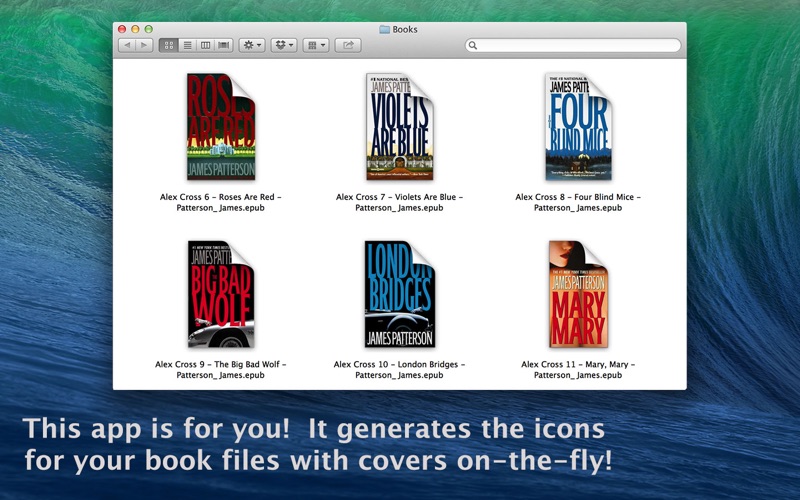Open the Dropbox toolbar menu

(x=284, y=45)
